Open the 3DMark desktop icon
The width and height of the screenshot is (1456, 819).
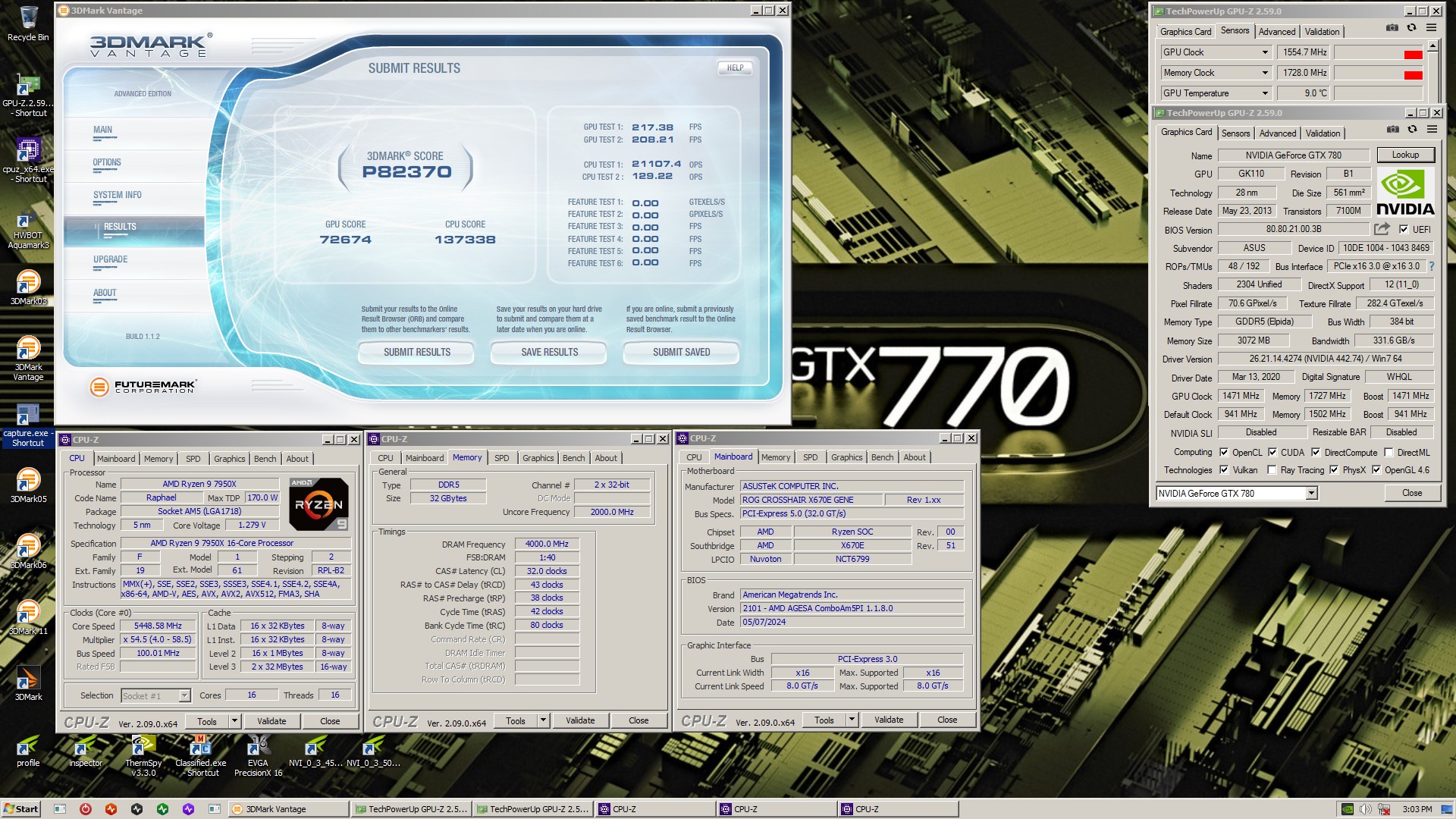28,682
